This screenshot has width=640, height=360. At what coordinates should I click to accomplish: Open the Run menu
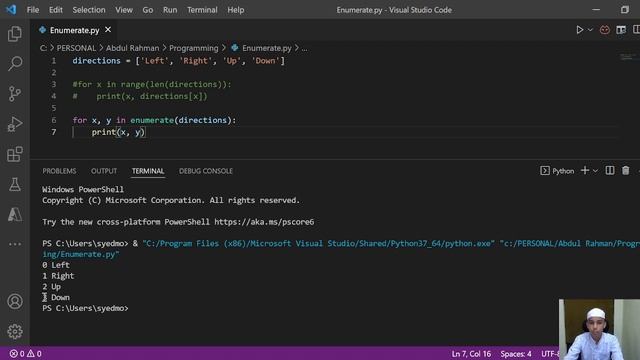coord(170,10)
